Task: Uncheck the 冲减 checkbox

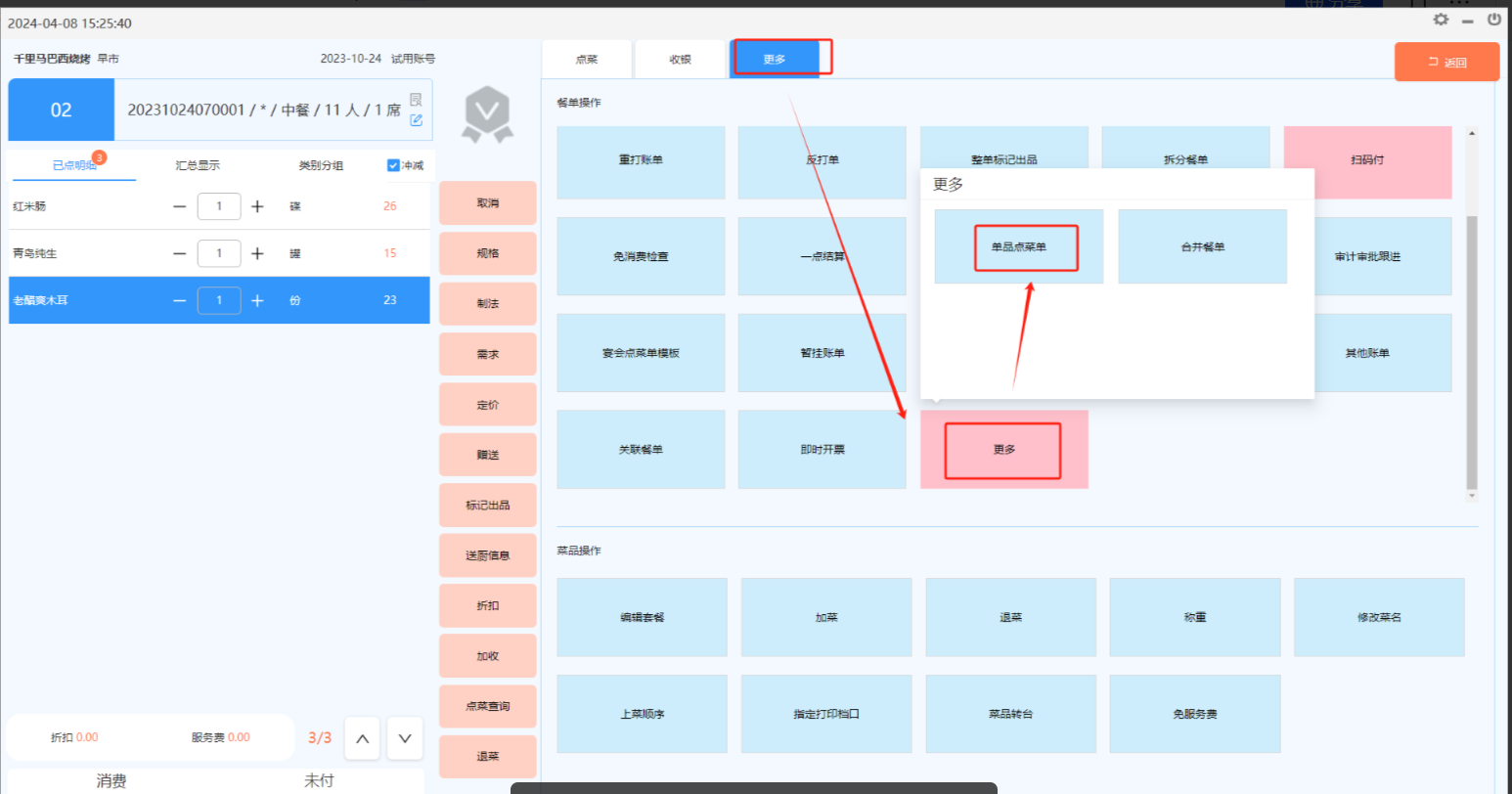Action: [x=393, y=165]
